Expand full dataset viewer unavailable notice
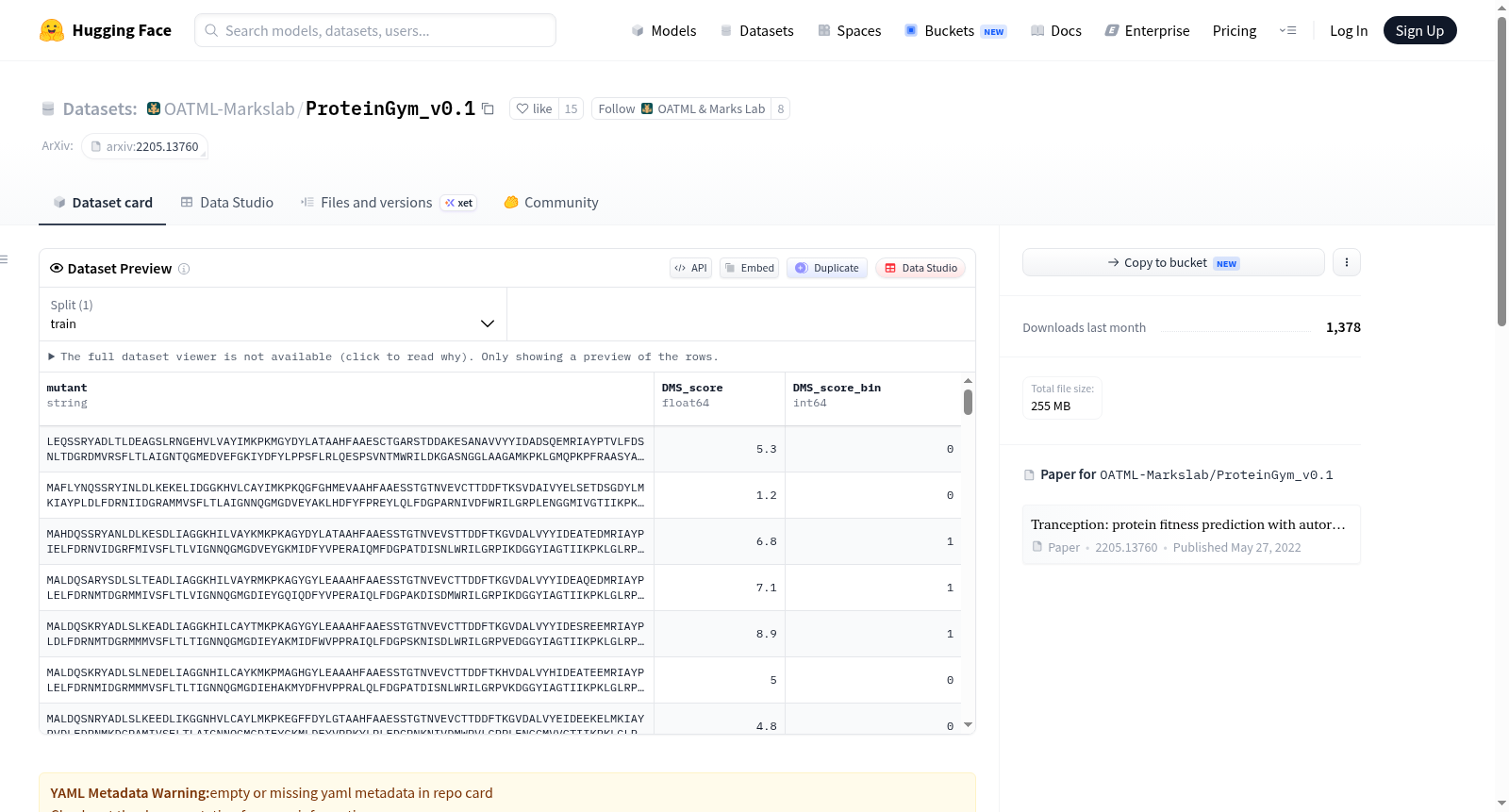The width and height of the screenshot is (1509, 812). pyautogui.click(x=383, y=356)
